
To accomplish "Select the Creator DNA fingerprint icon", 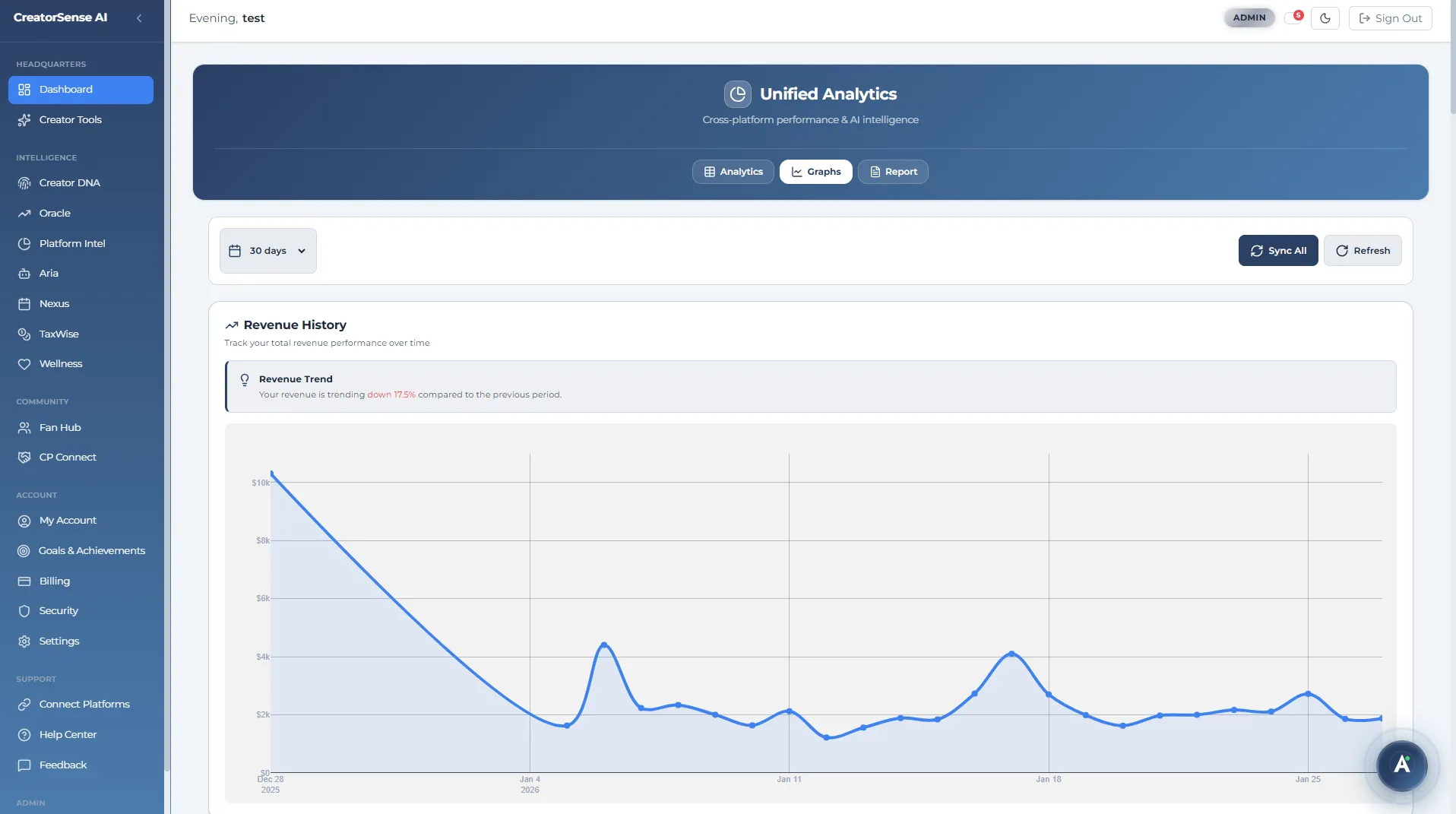I will tap(24, 182).
